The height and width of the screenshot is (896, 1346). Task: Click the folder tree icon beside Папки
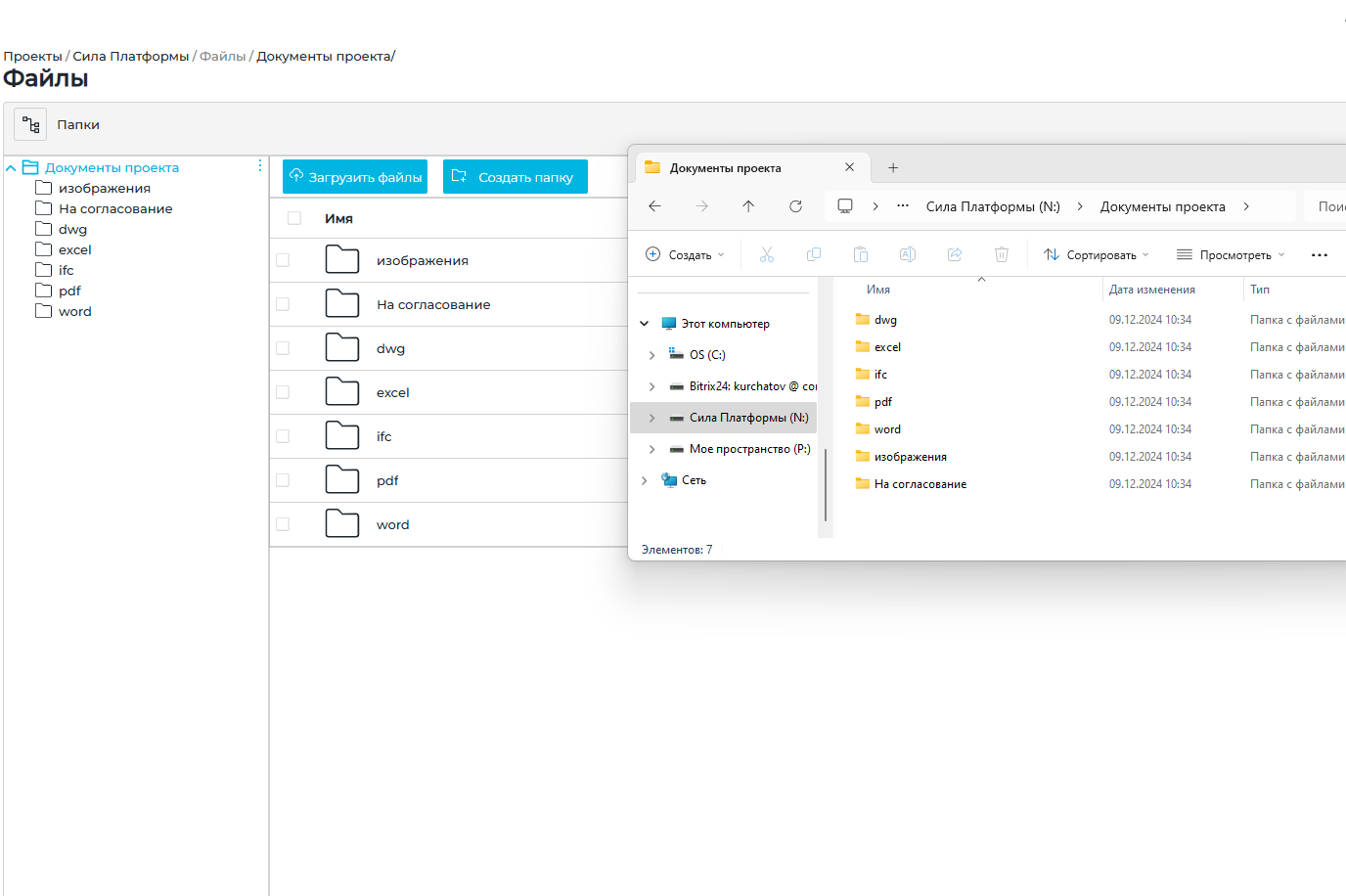(30, 125)
